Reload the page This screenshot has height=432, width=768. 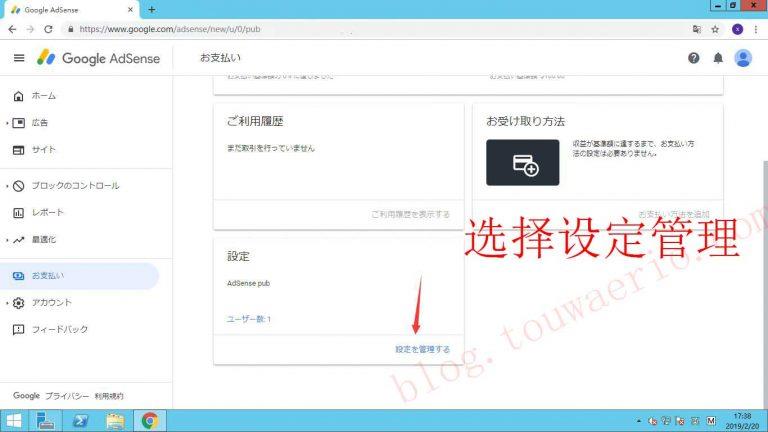pos(48,29)
